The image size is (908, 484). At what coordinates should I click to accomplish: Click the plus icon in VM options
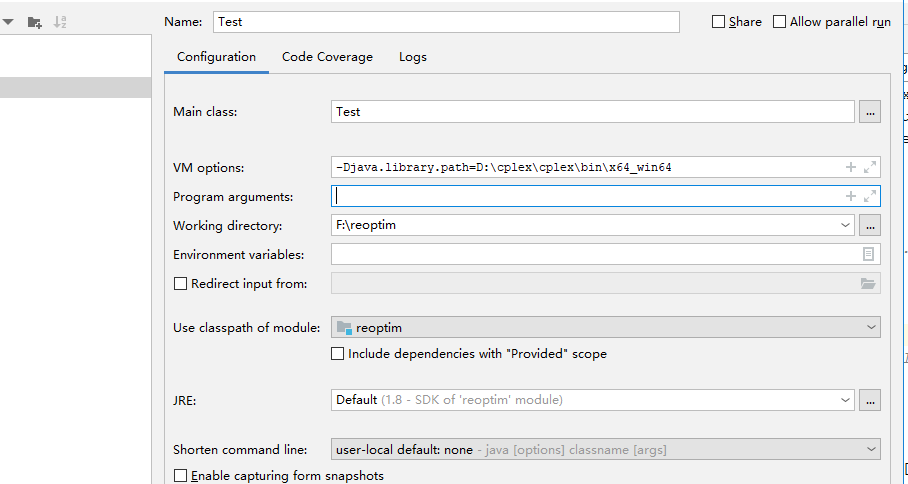pyautogui.click(x=851, y=167)
